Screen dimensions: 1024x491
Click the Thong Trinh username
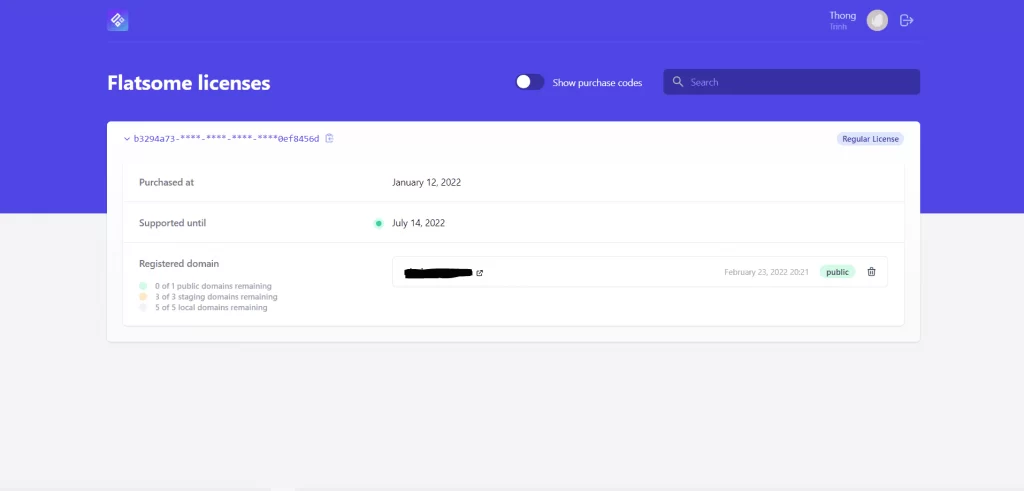pos(842,20)
